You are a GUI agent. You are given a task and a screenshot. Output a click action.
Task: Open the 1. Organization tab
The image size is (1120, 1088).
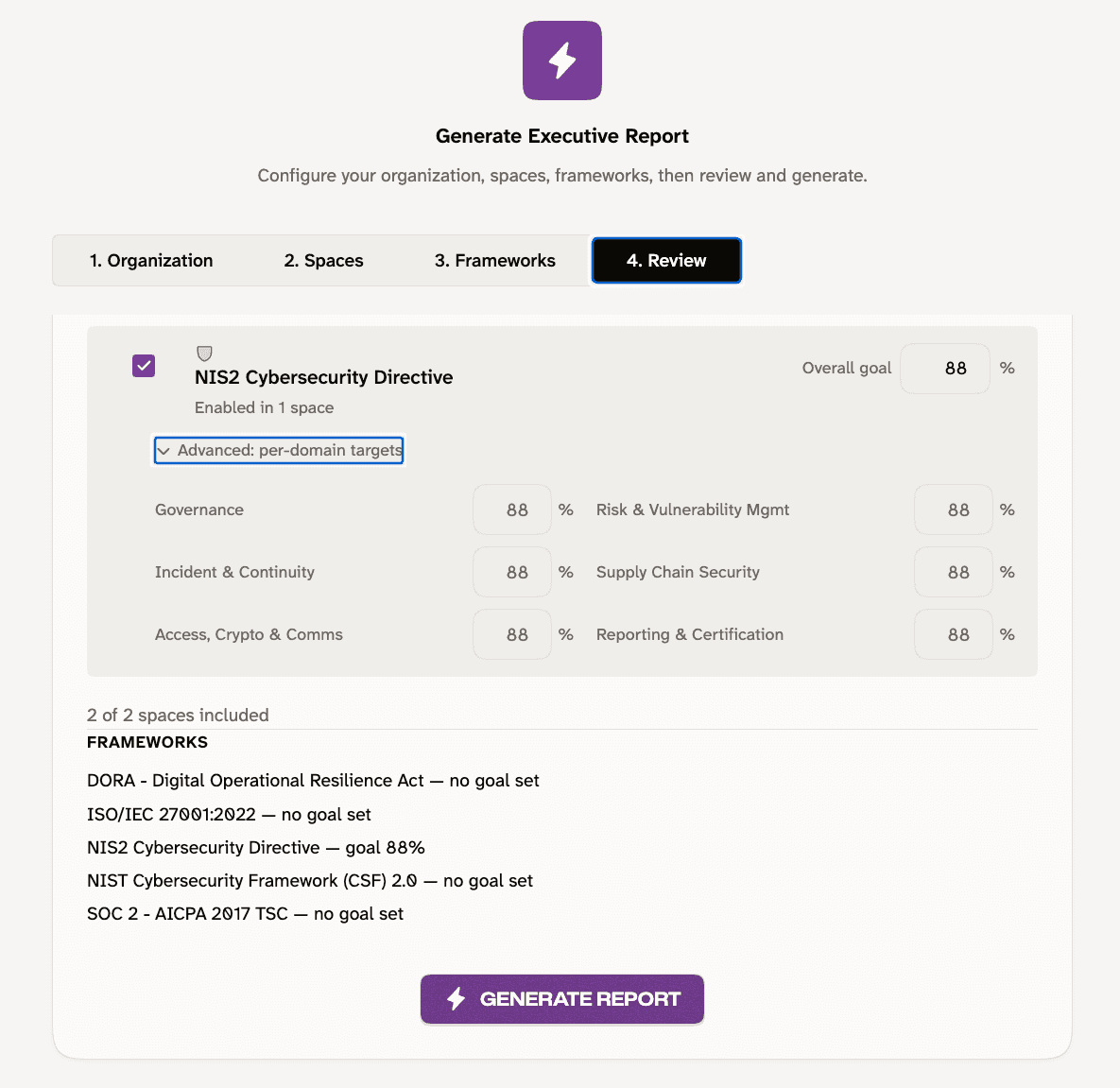[150, 261]
